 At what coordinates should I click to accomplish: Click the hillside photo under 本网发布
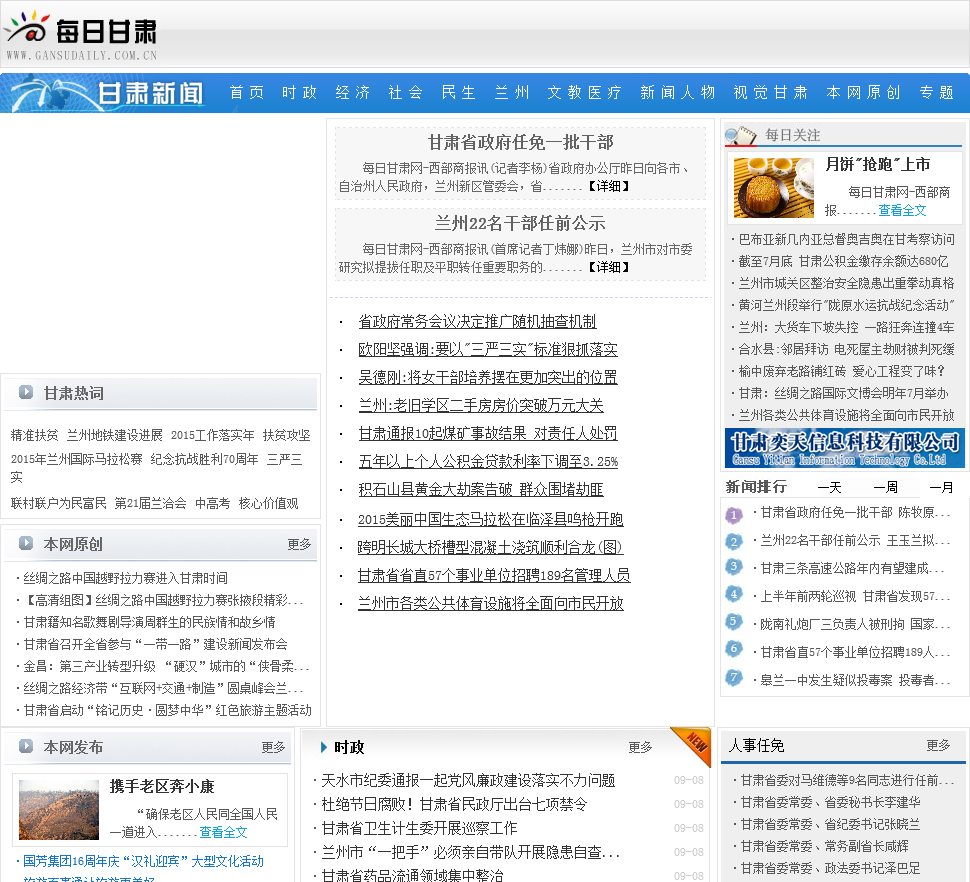[59, 810]
